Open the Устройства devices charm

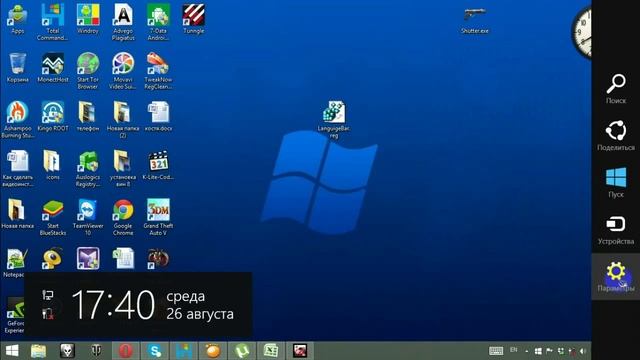pyautogui.click(x=616, y=229)
